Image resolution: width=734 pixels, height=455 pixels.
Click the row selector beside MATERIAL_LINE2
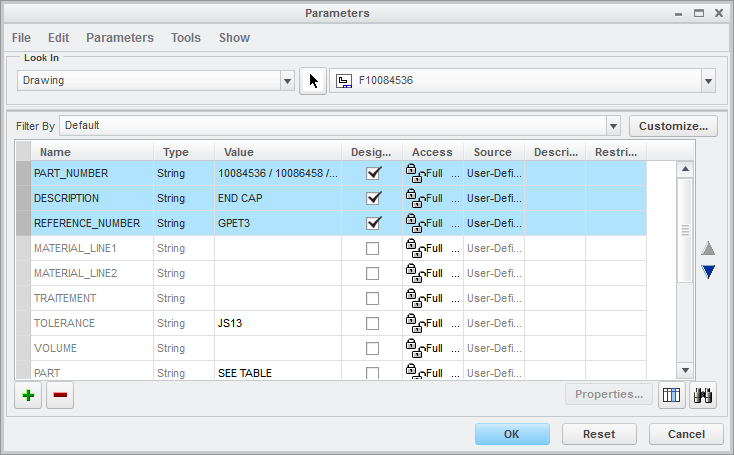23,273
